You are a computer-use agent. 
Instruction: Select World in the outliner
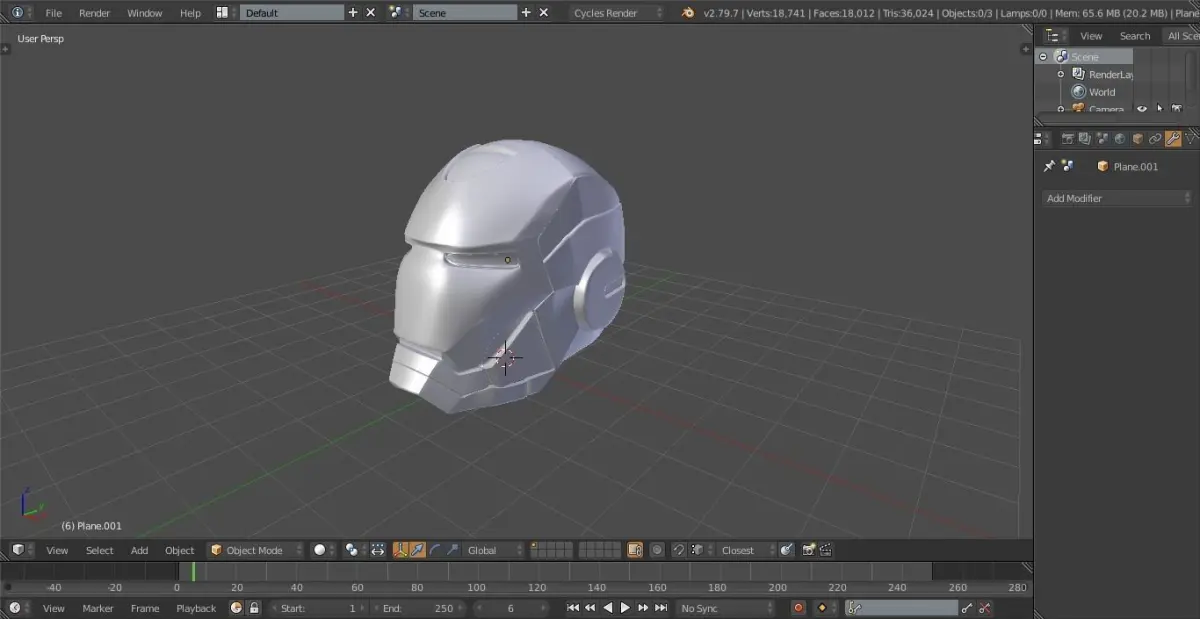(1102, 92)
